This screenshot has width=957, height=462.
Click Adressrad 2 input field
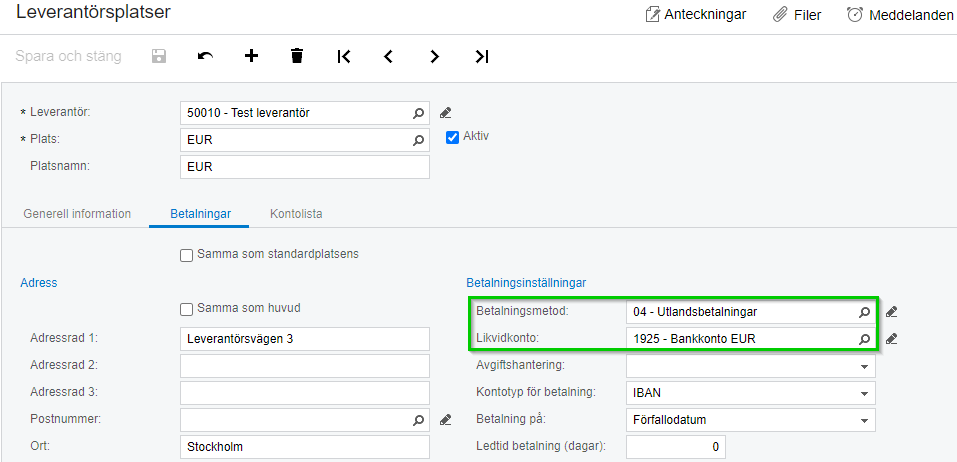[x=305, y=366]
